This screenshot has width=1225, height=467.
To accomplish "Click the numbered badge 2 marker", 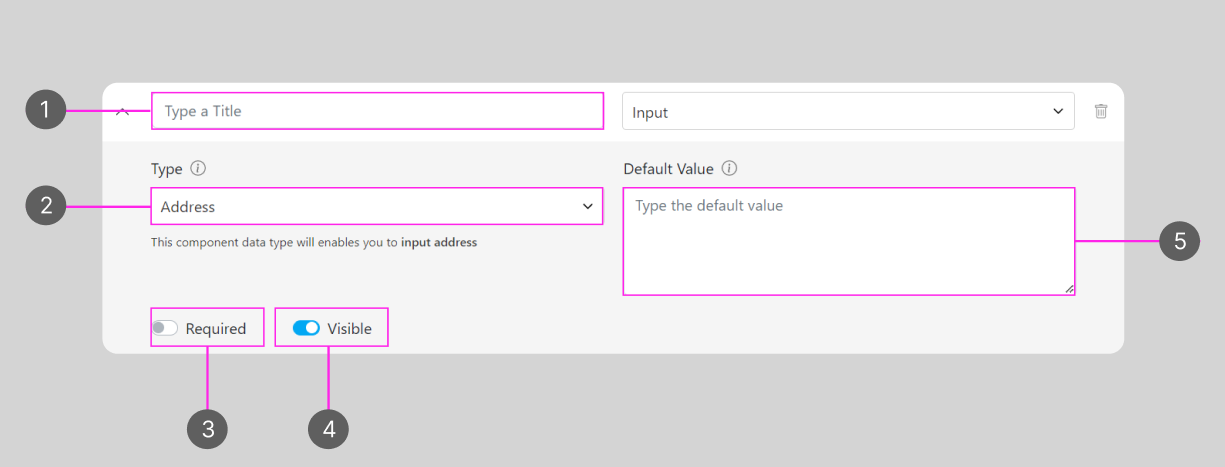I will [45, 207].
